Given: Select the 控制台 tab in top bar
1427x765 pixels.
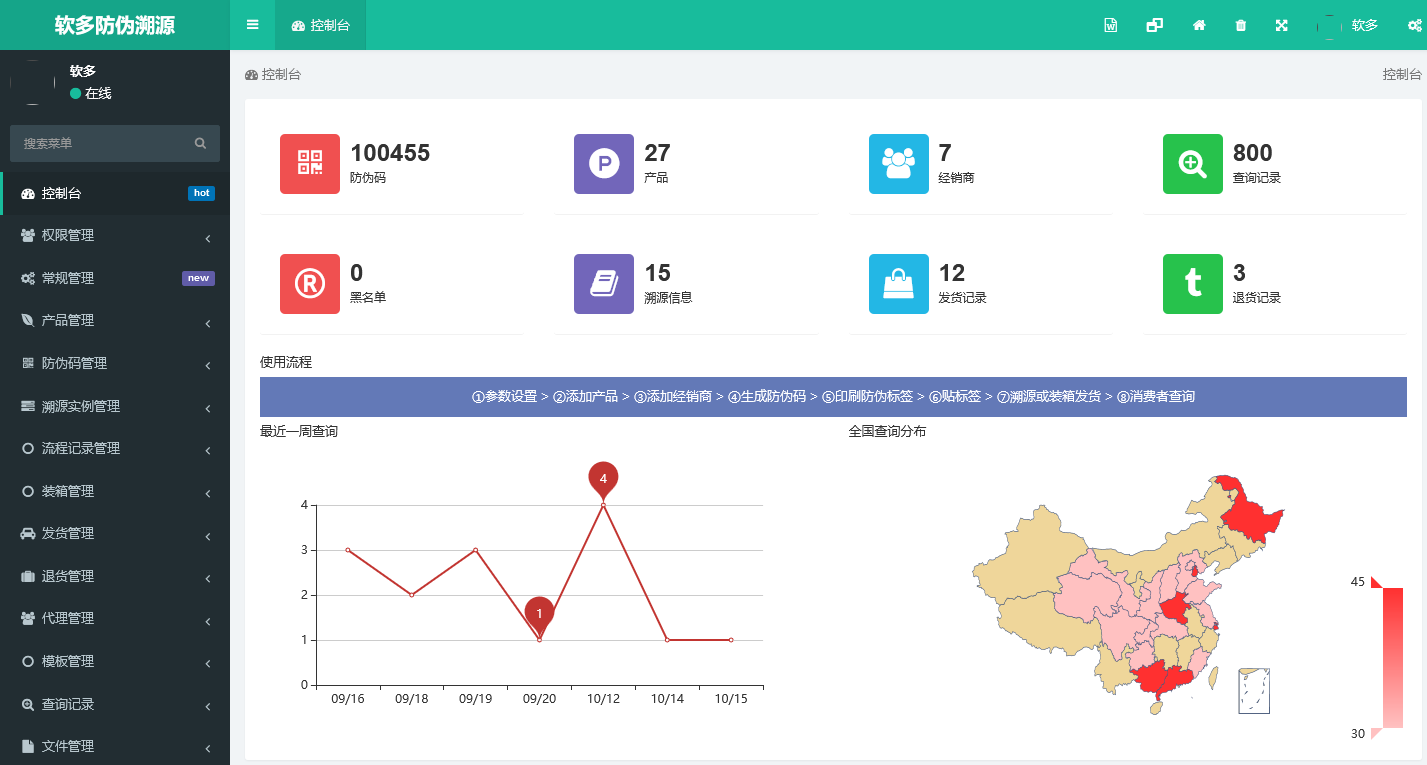Looking at the screenshot, I should click(x=321, y=26).
